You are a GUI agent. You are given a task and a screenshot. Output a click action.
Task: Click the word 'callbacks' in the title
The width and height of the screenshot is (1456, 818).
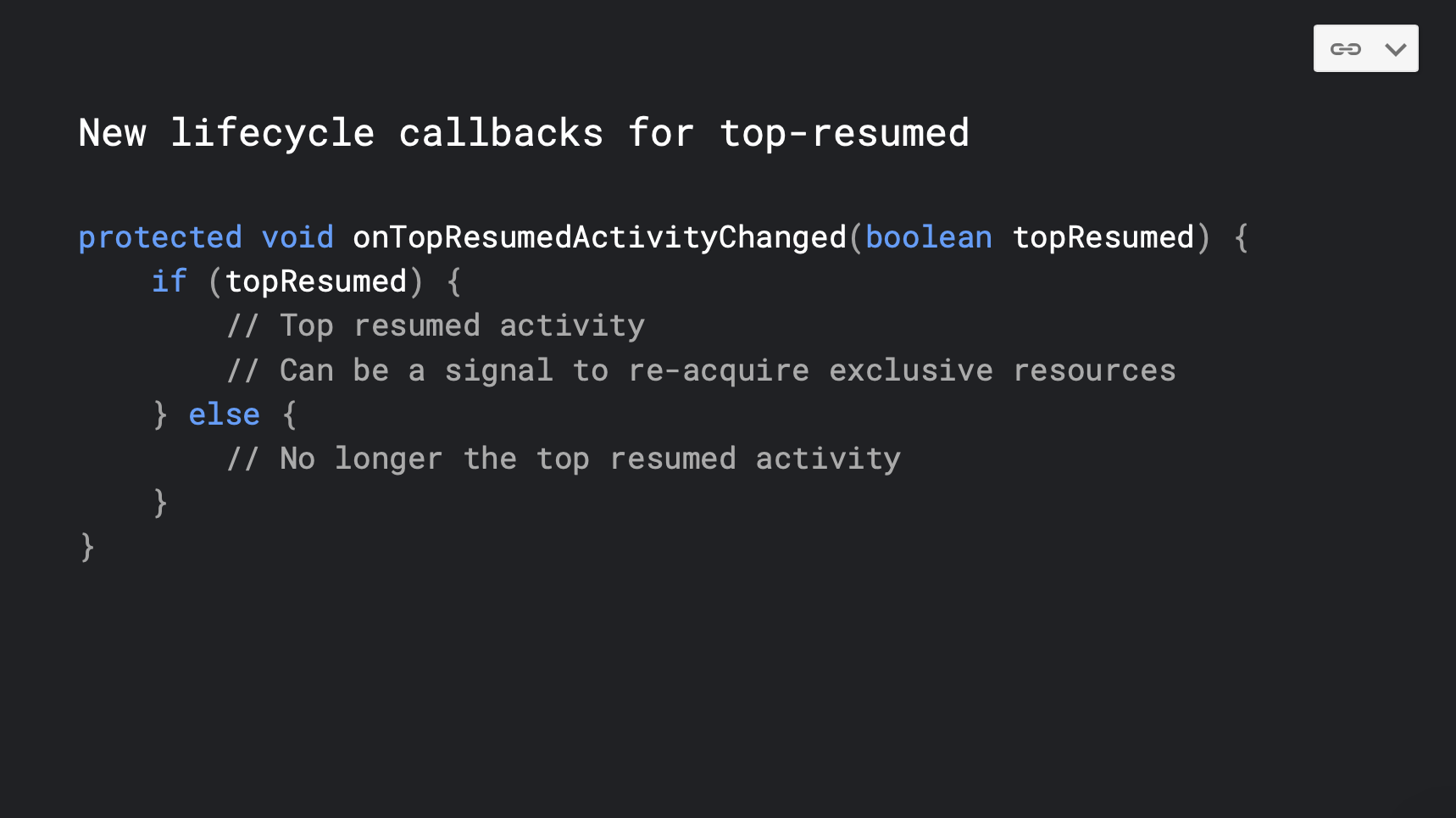[x=501, y=133]
